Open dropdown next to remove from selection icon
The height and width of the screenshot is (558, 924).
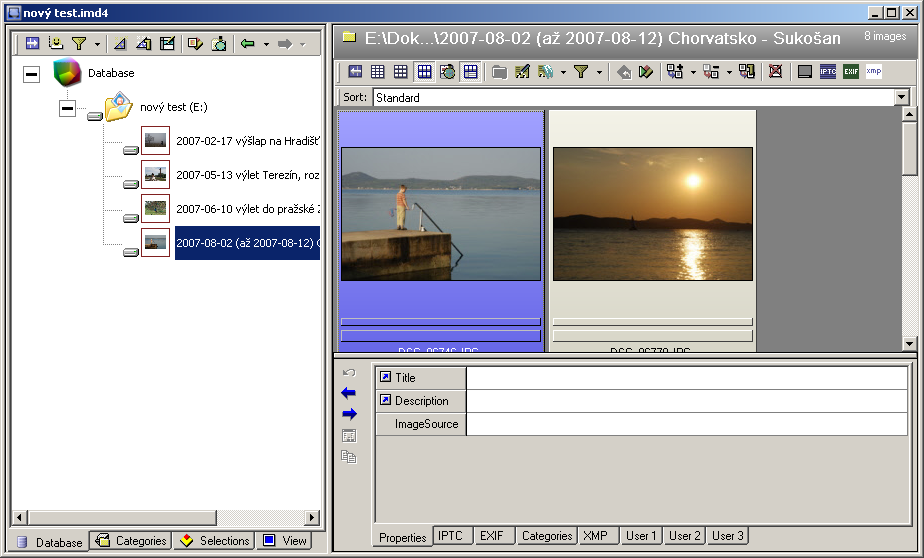tap(729, 72)
